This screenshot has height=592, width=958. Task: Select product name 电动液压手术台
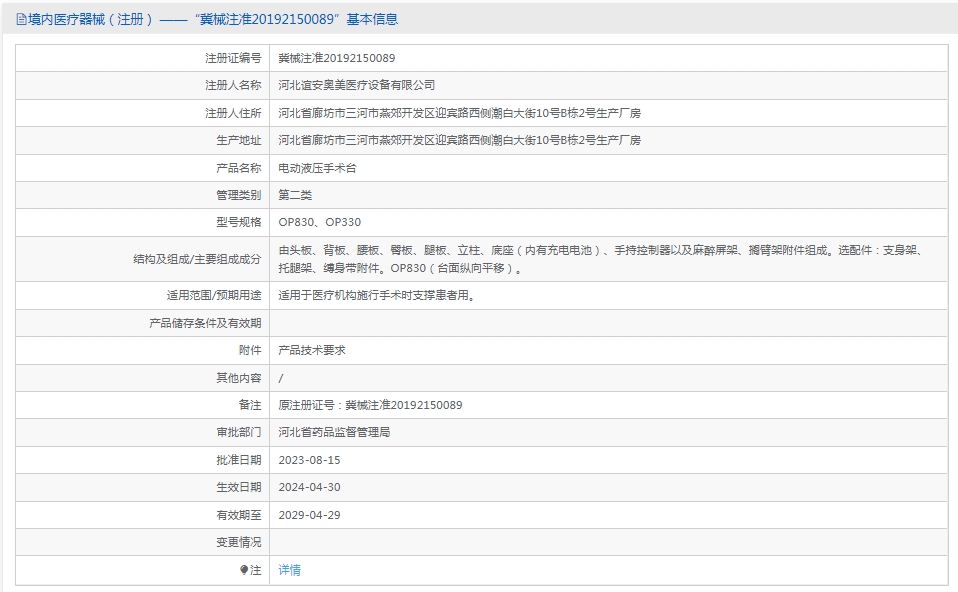[317, 168]
